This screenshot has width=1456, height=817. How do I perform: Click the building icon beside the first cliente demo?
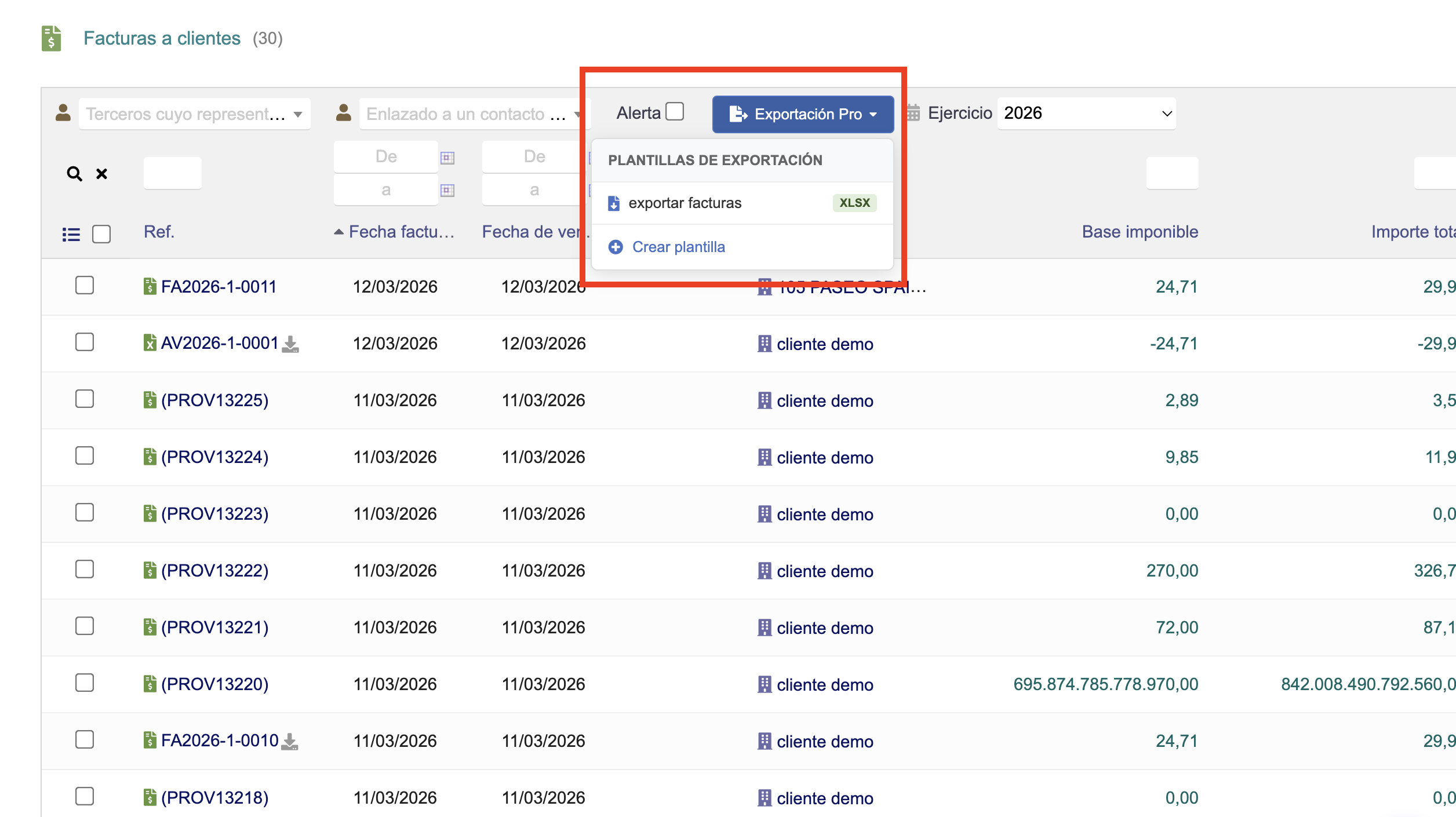765,344
